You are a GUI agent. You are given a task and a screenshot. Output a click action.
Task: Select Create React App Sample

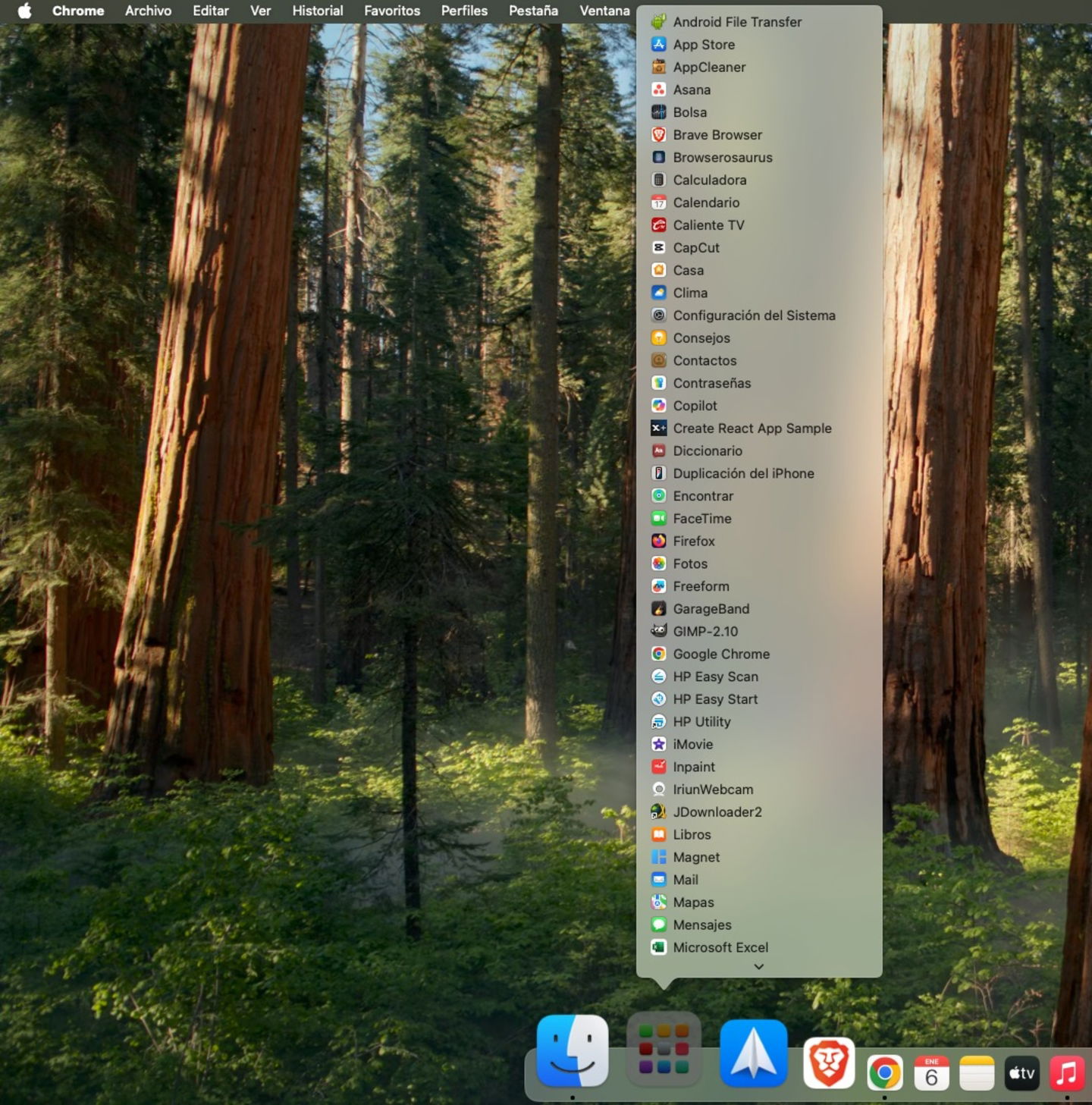tap(759, 429)
